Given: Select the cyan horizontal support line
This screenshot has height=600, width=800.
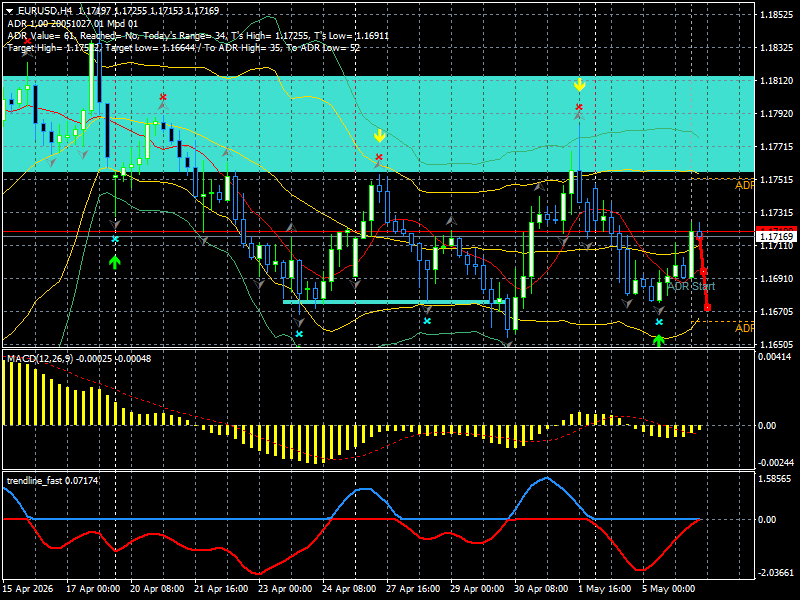Looking at the screenshot, I should click(393, 302).
